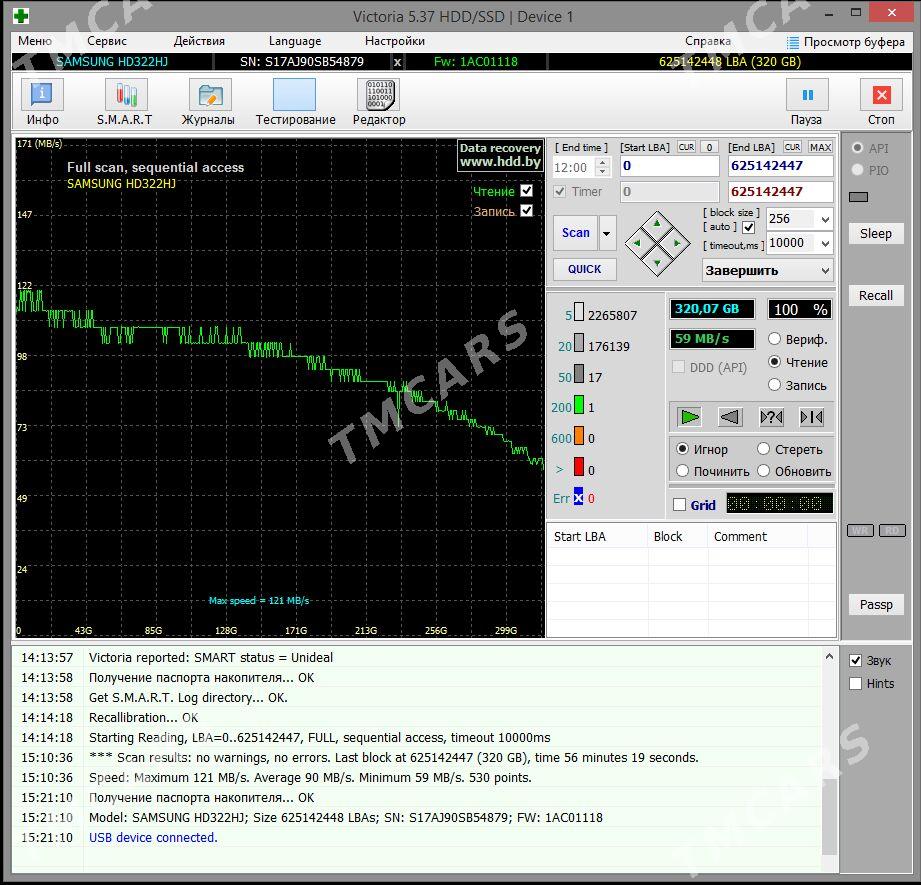
Task: Click the End LBA 625142447 input field
Action: click(x=781, y=166)
